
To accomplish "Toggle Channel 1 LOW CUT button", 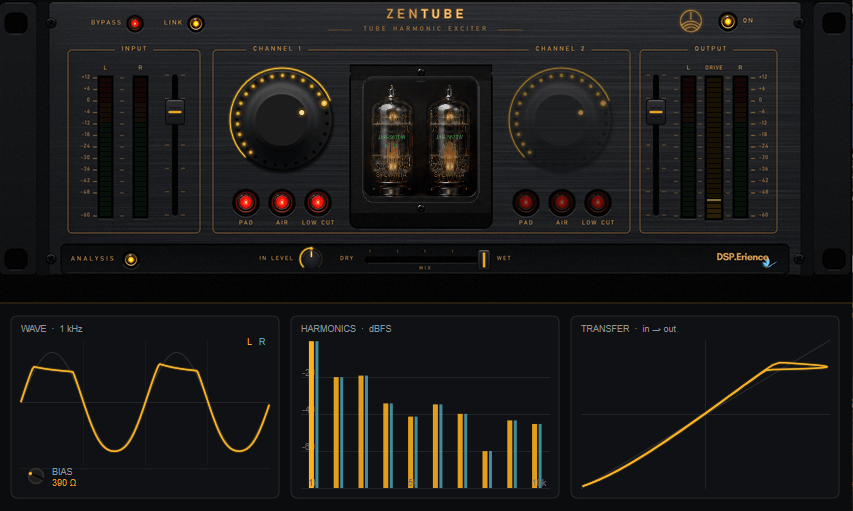I will pyautogui.click(x=318, y=202).
